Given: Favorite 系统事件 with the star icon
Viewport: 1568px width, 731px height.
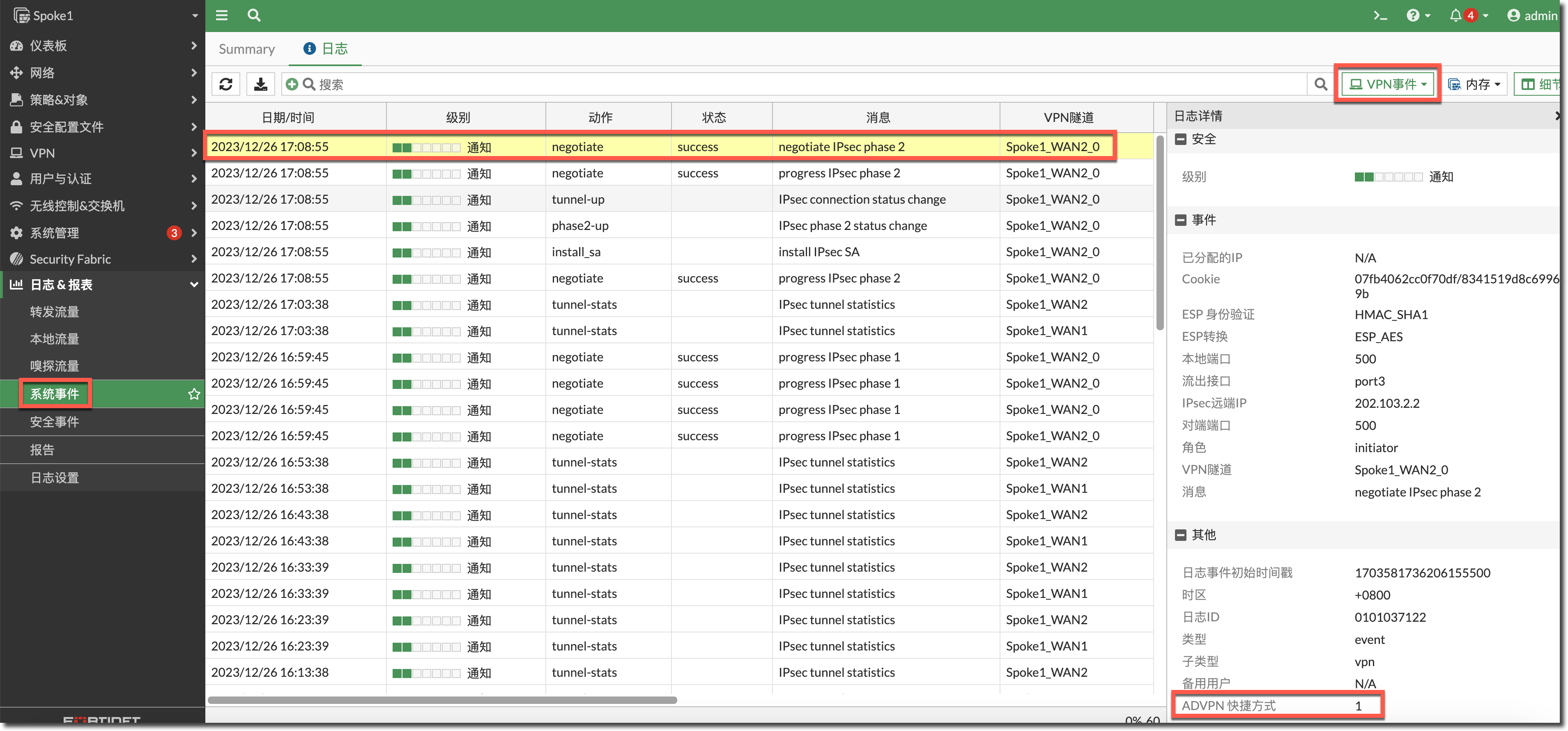Looking at the screenshot, I should point(194,394).
